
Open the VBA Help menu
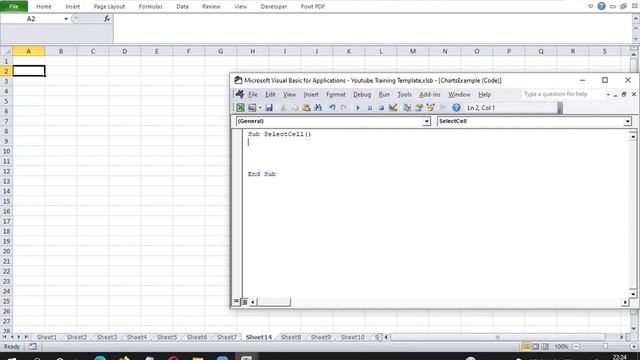click(x=484, y=94)
